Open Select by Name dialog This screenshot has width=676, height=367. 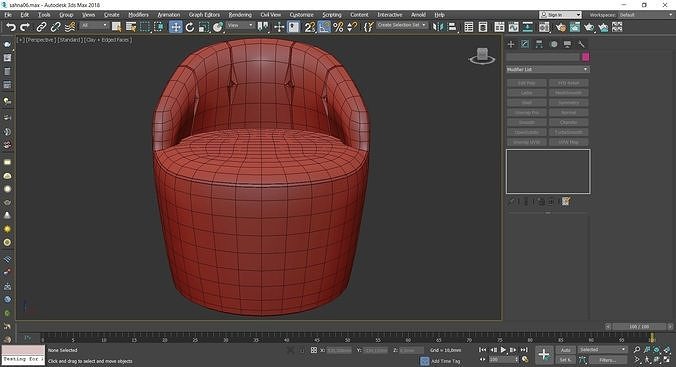[x=131, y=27]
